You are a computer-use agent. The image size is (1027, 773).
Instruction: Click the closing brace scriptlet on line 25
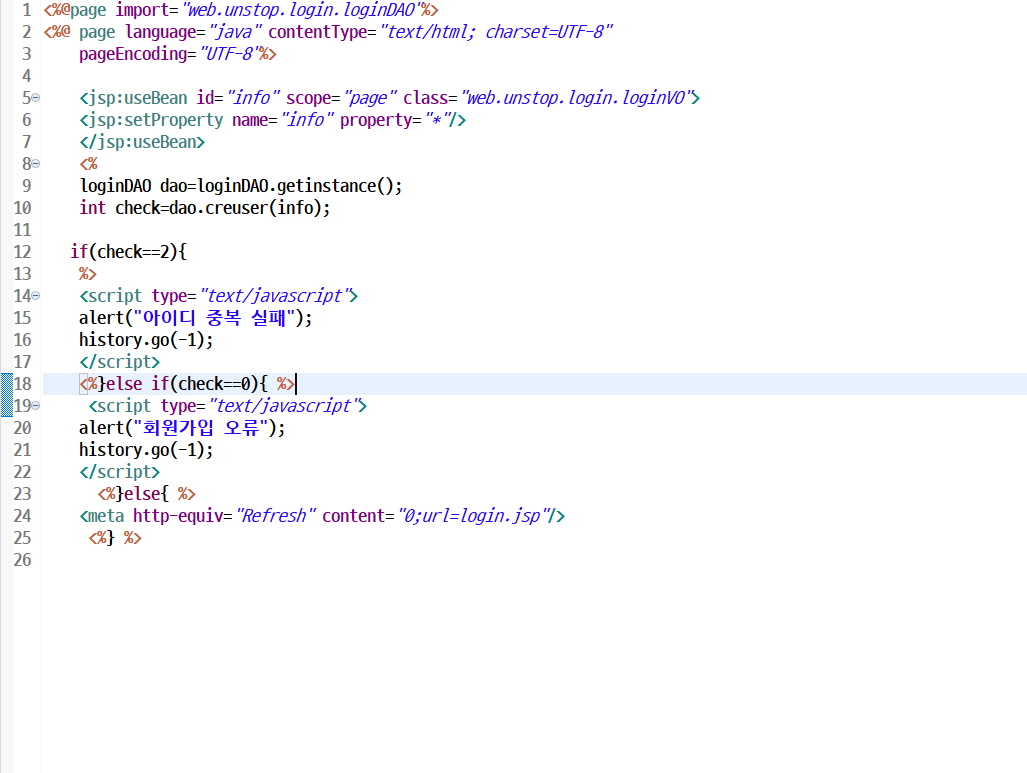[x=115, y=538]
